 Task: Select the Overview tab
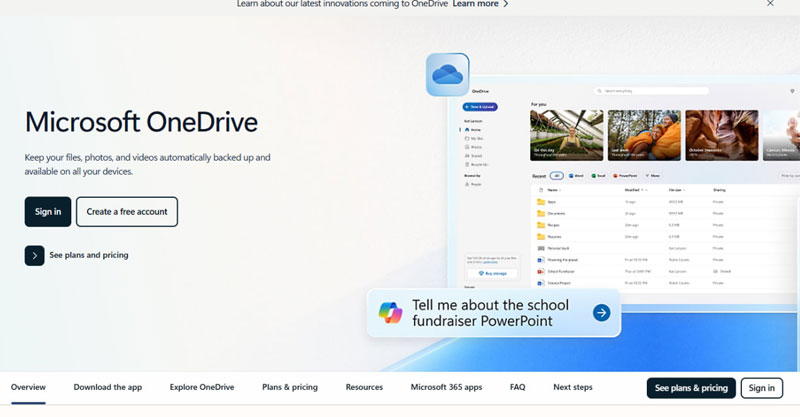pyautogui.click(x=29, y=387)
